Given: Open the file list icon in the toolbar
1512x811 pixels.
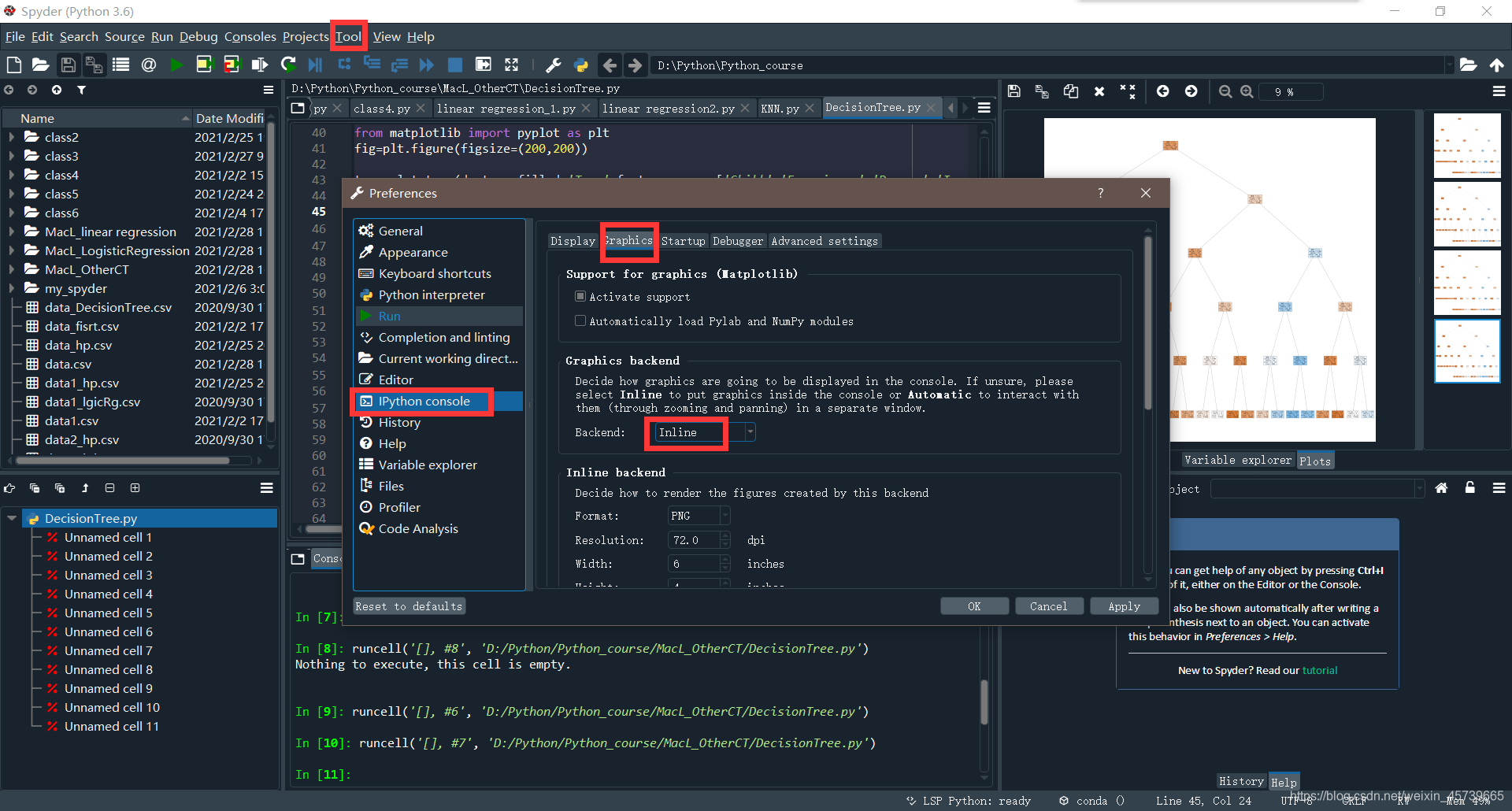Looking at the screenshot, I should [120, 65].
